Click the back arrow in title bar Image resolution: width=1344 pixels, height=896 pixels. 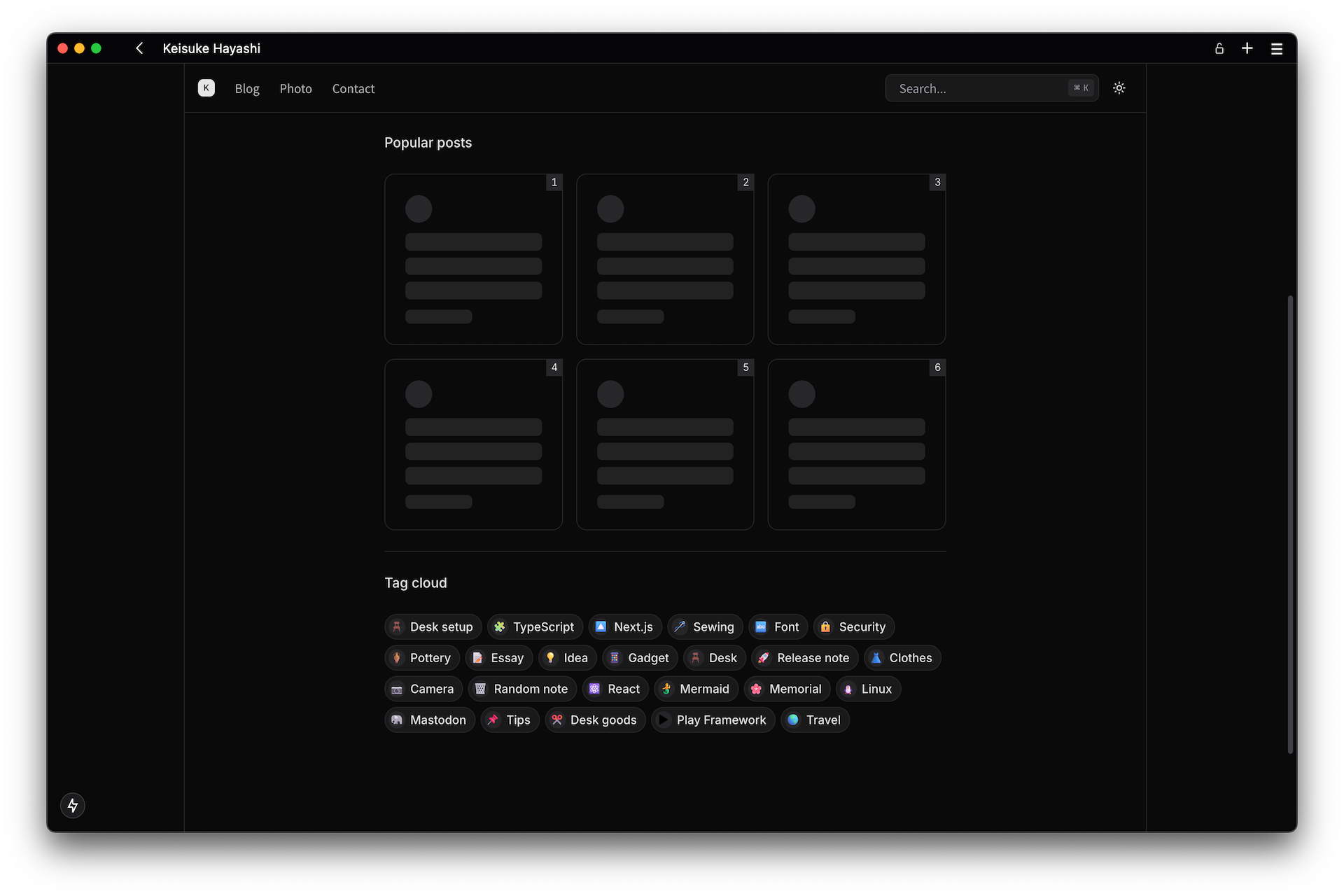click(139, 48)
